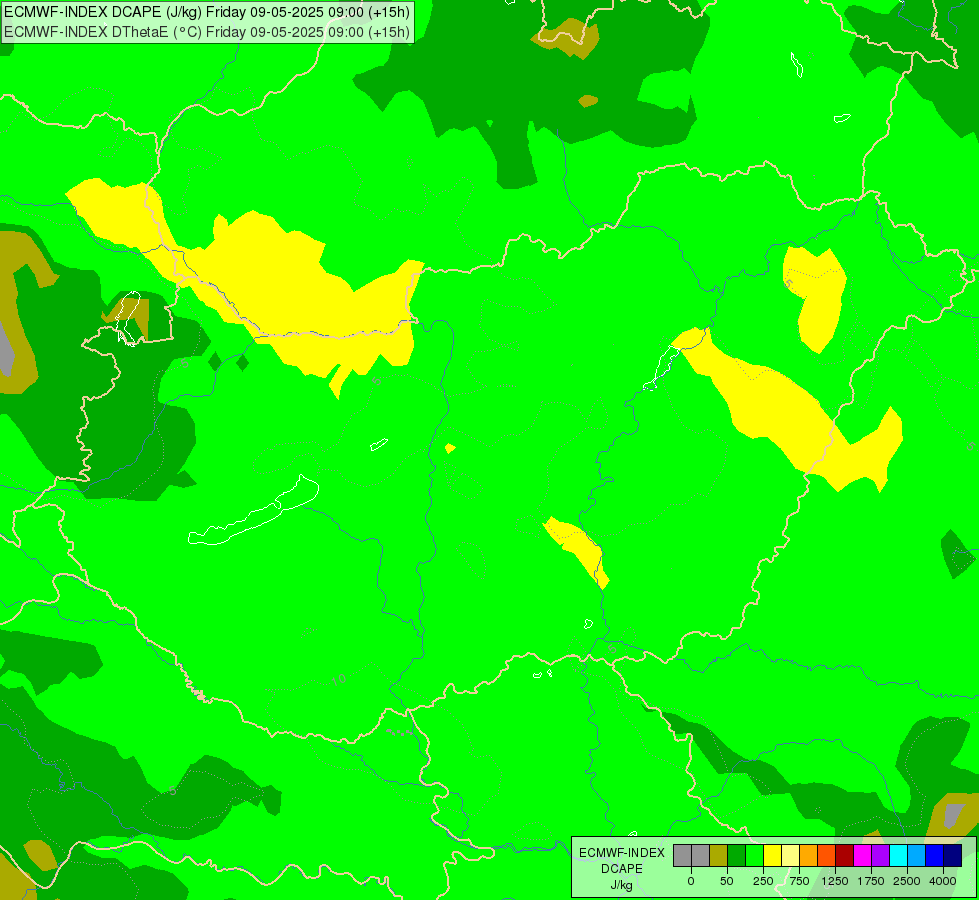Image resolution: width=979 pixels, height=900 pixels.
Task: Click legend scale value 2500
Action: 907,881
